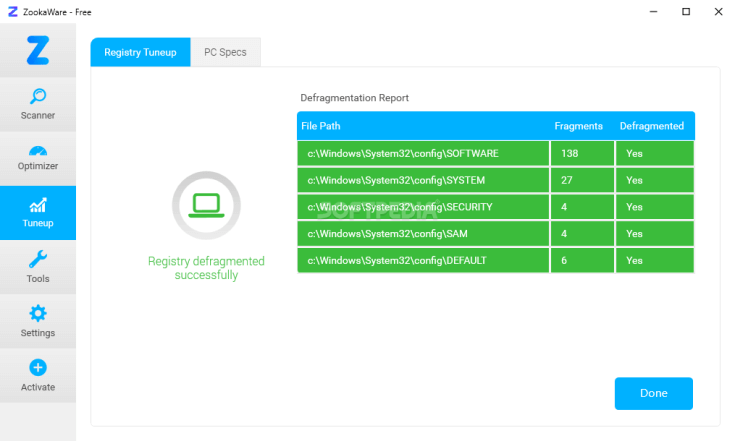Click the Activate plus icon

pos(38,367)
